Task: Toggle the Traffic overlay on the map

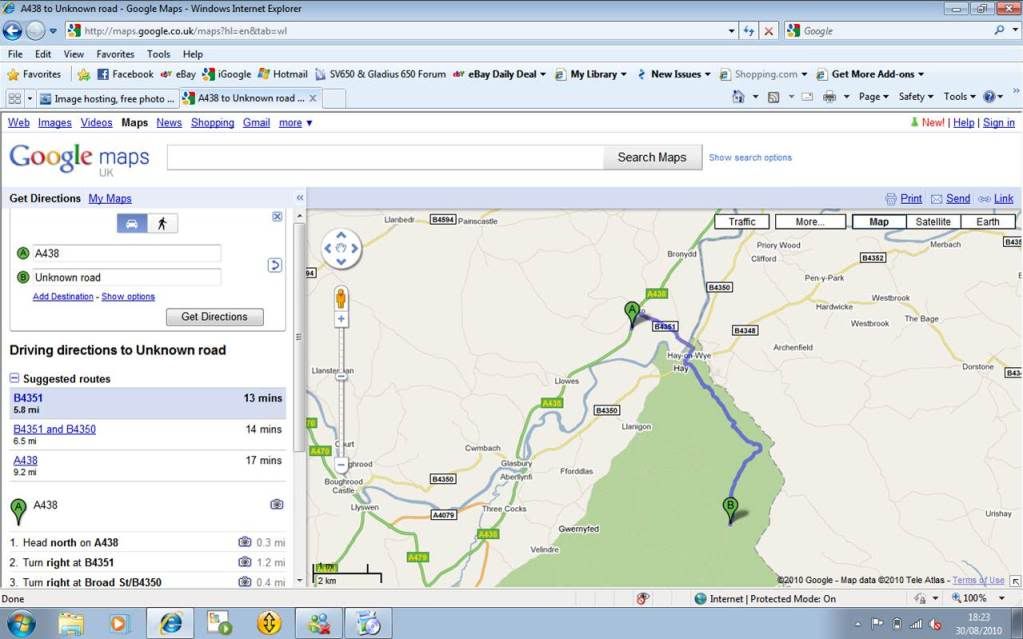Action: point(742,222)
